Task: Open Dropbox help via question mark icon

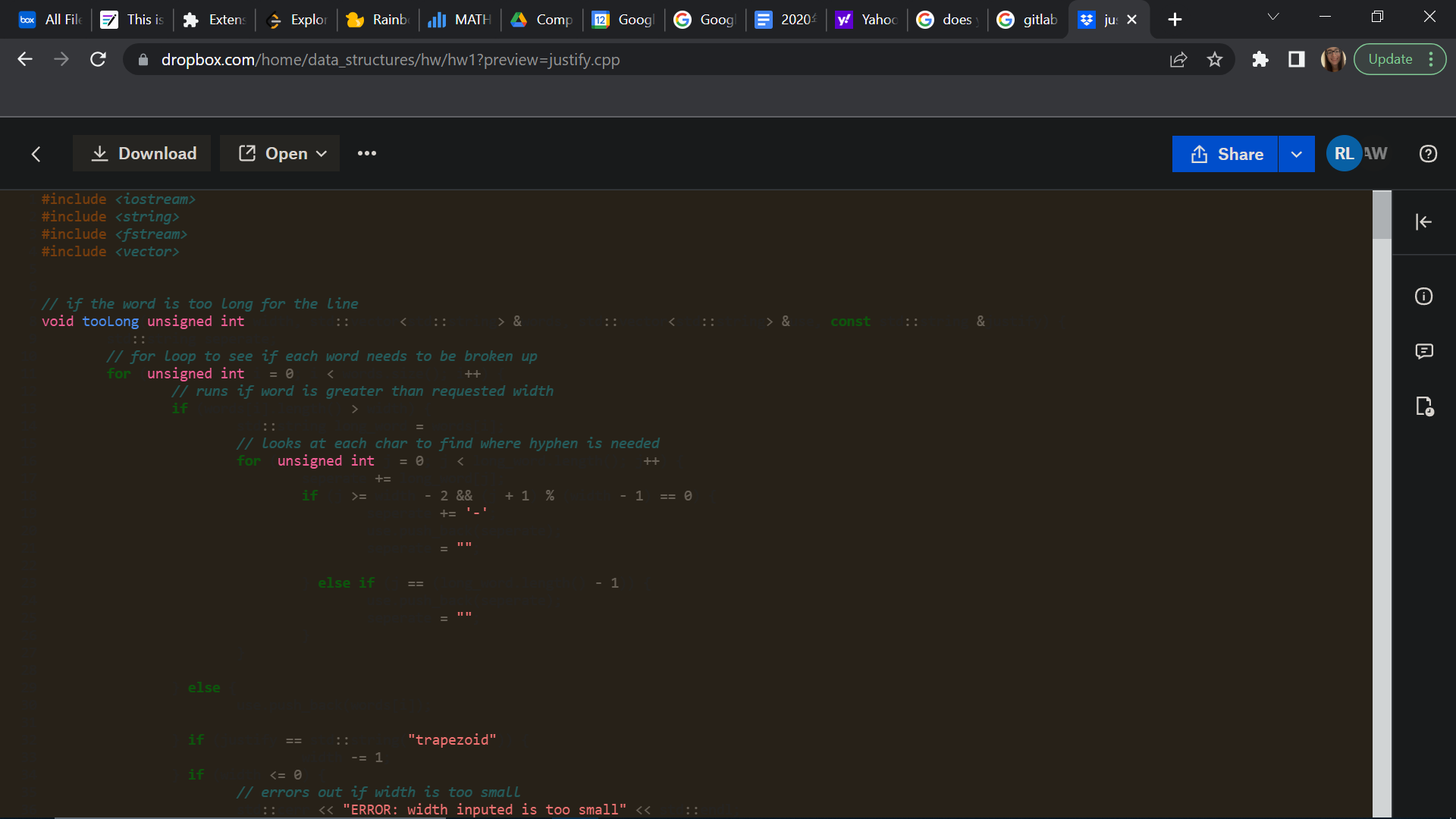Action: (x=1428, y=154)
